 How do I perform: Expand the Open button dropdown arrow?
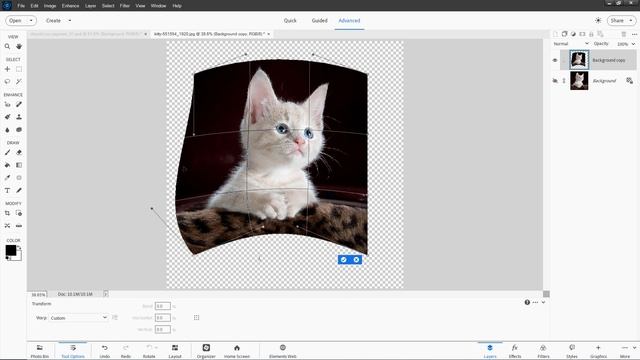pyautogui.click(x=31, y=20)
